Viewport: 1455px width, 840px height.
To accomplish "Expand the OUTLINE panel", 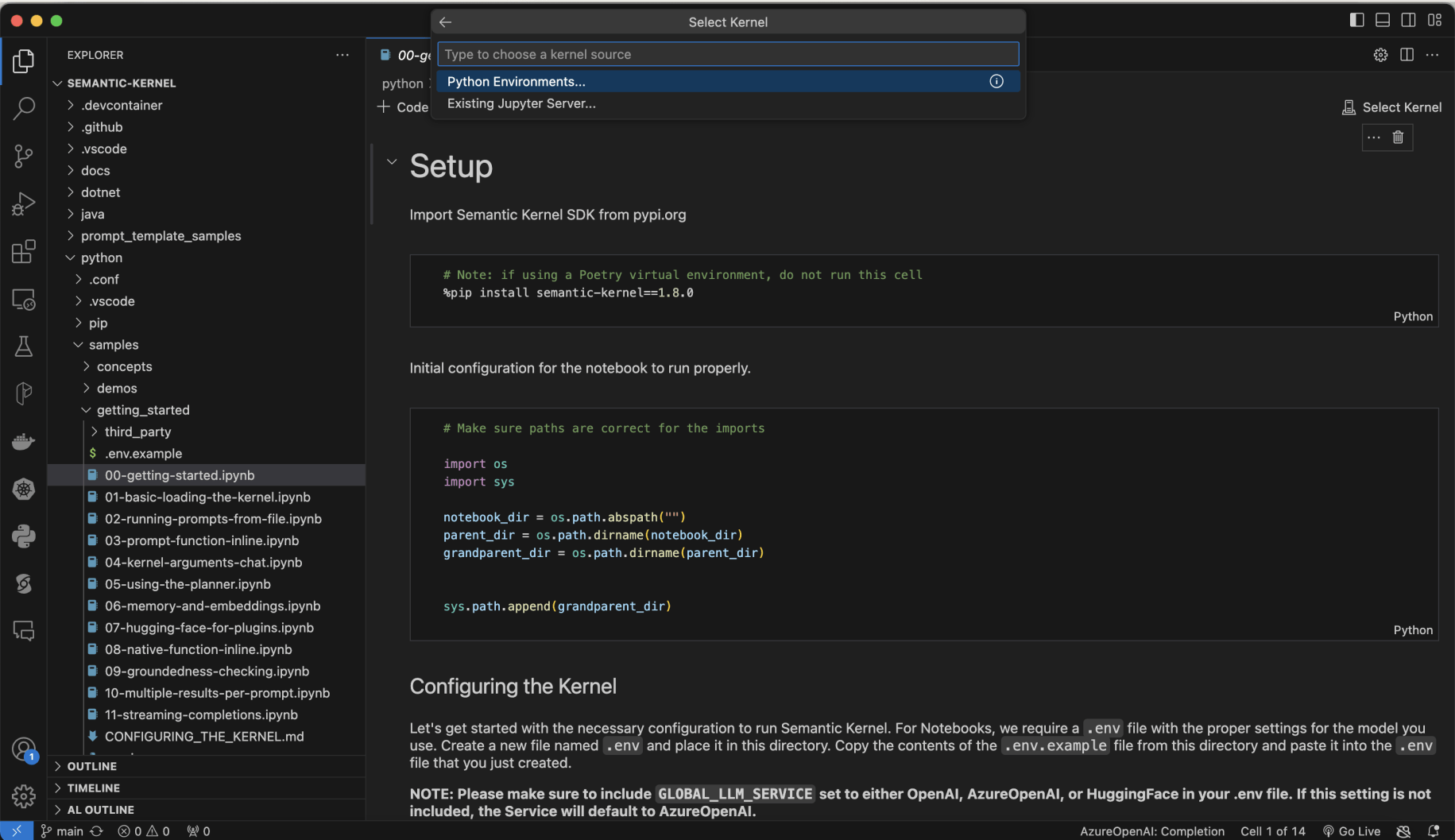I will [x=92, y=766].
